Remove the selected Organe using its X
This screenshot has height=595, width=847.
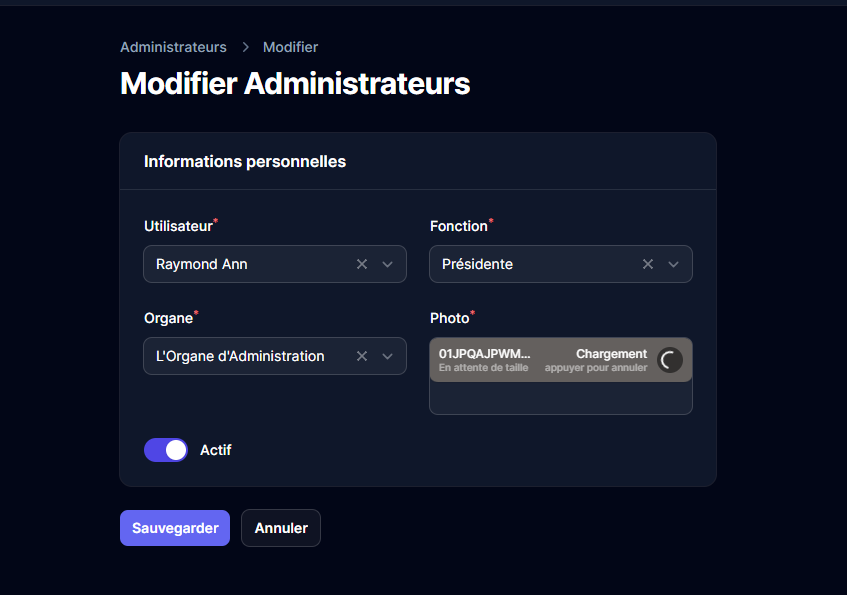tap(362, 356)
